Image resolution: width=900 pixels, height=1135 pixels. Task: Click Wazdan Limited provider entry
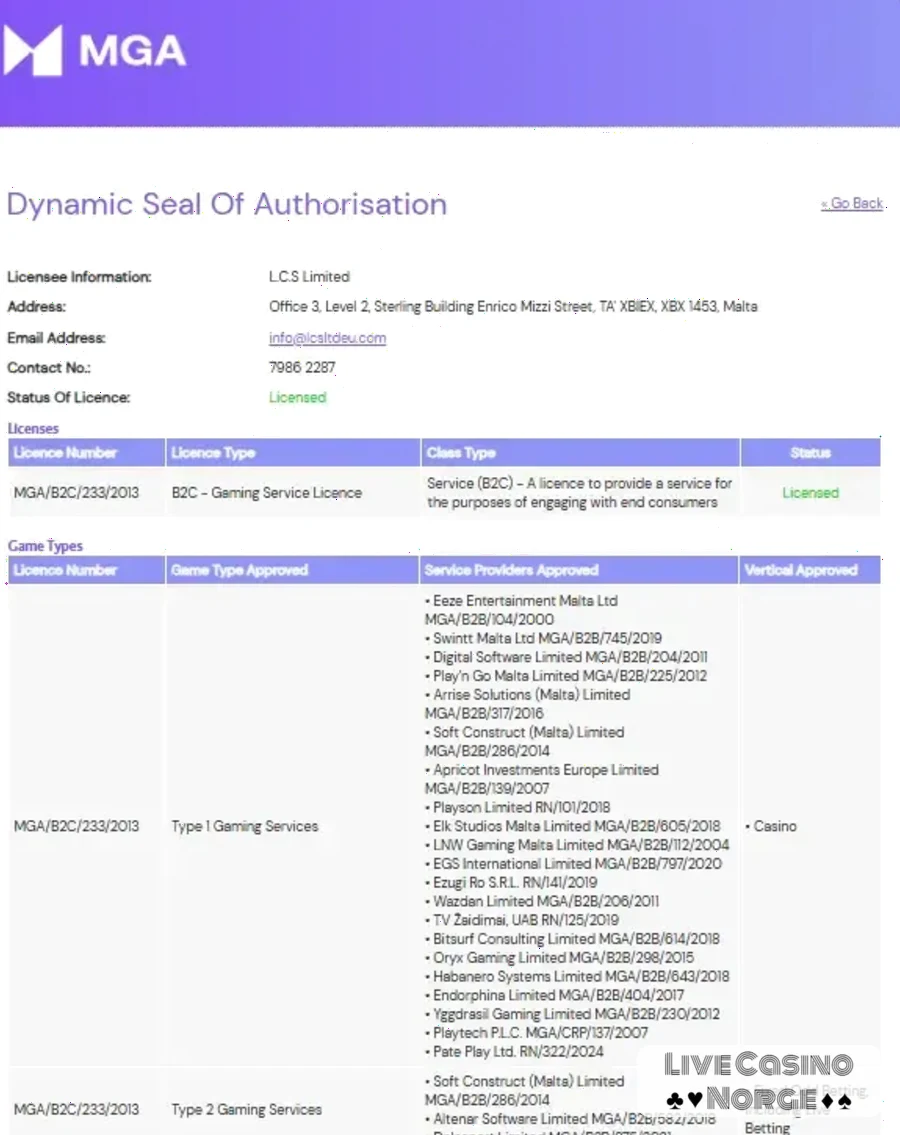pos(542,901)
